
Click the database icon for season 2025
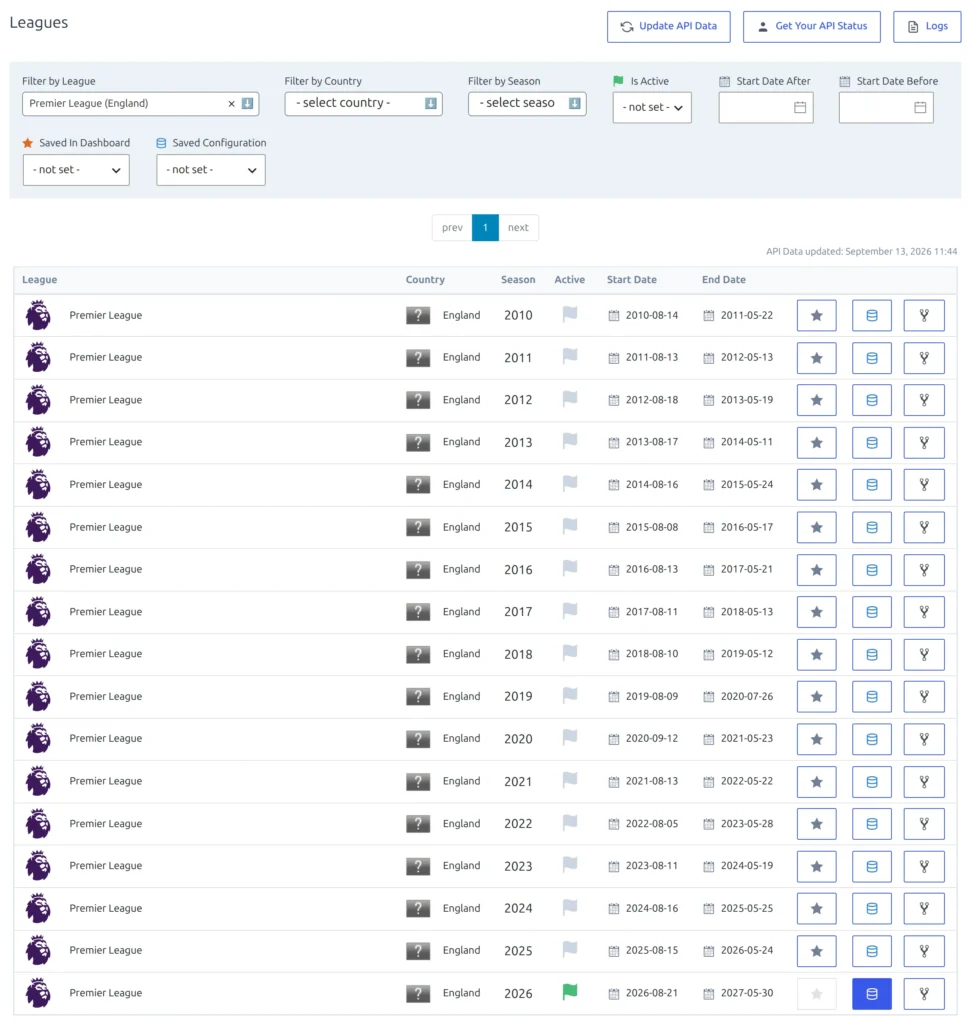[872, 951]
